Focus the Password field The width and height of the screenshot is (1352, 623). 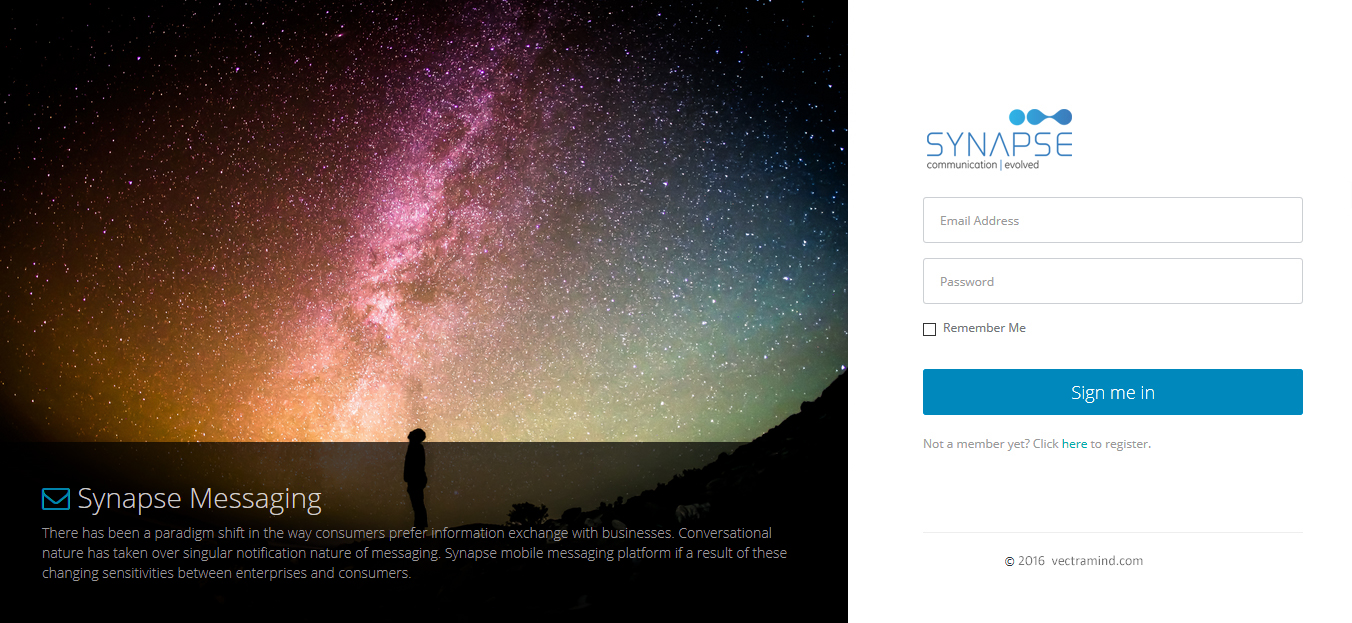click(x=1112, y=281)
